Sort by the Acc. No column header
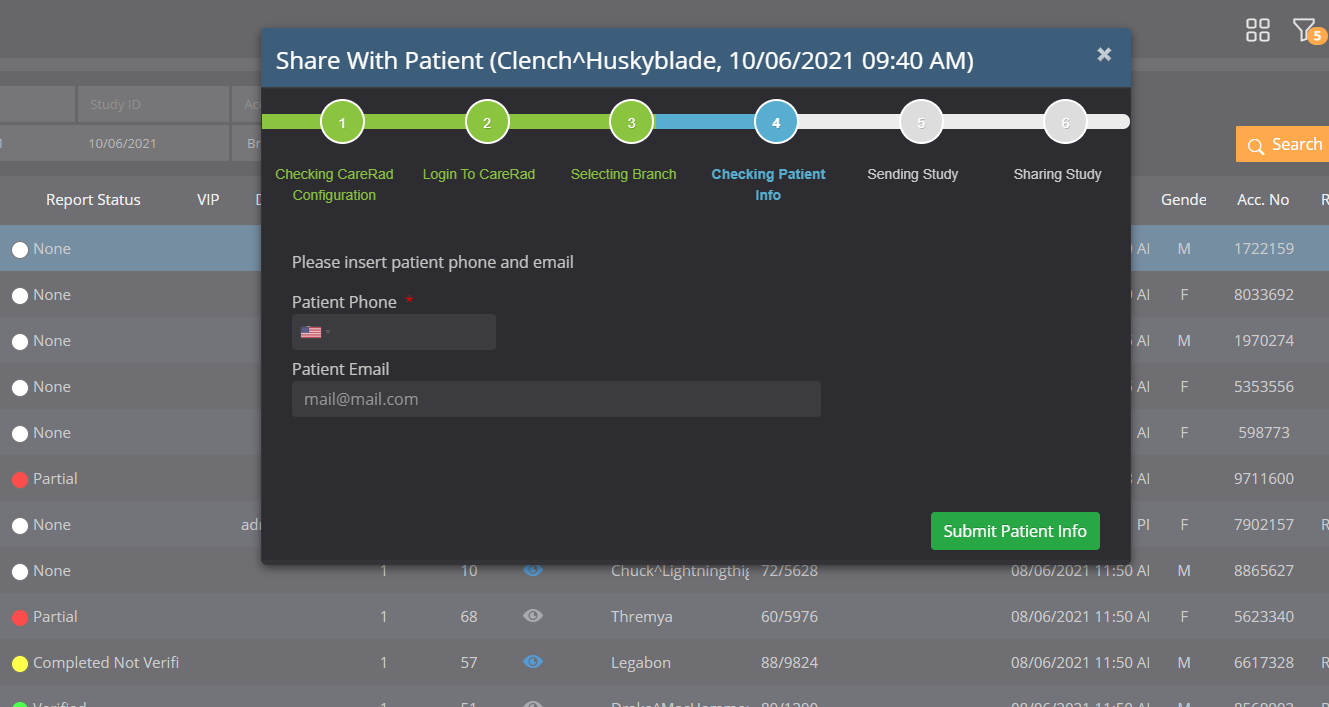Viewport: 1329px width, 707px height. pyautogui.click(x=1263, y=200)
